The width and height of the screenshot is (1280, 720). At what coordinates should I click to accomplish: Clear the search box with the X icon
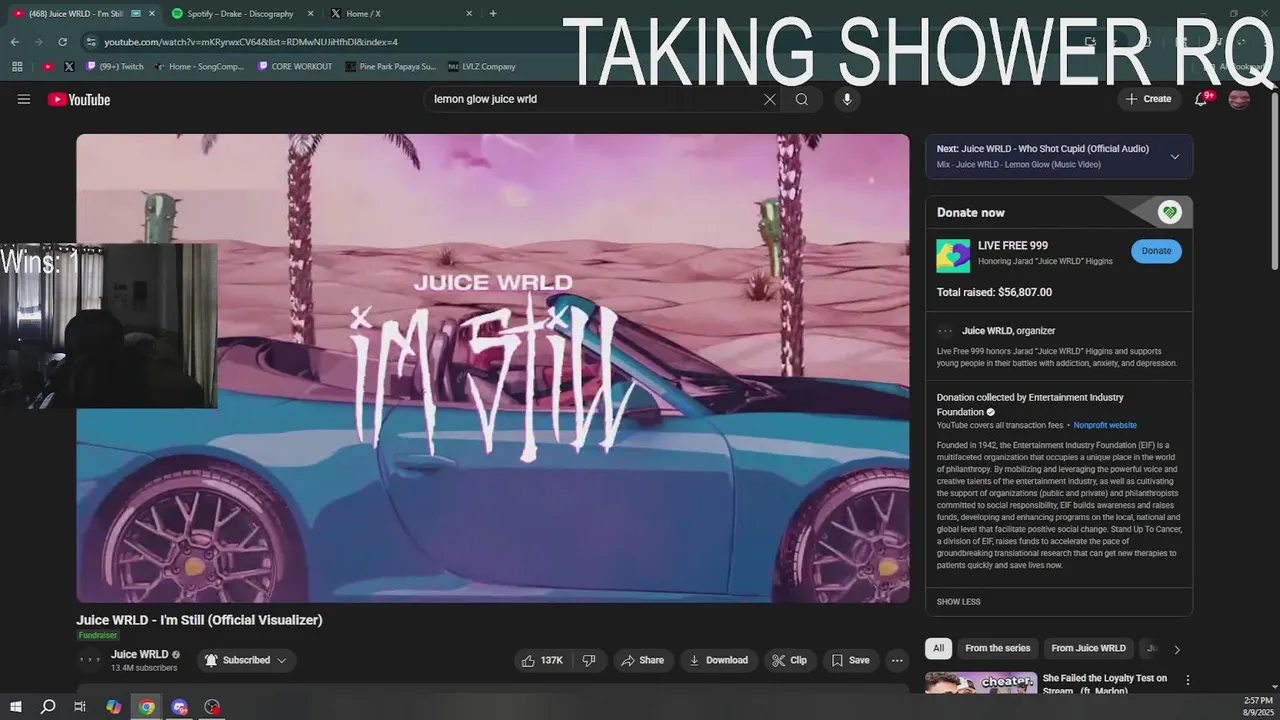pos(770,99)
